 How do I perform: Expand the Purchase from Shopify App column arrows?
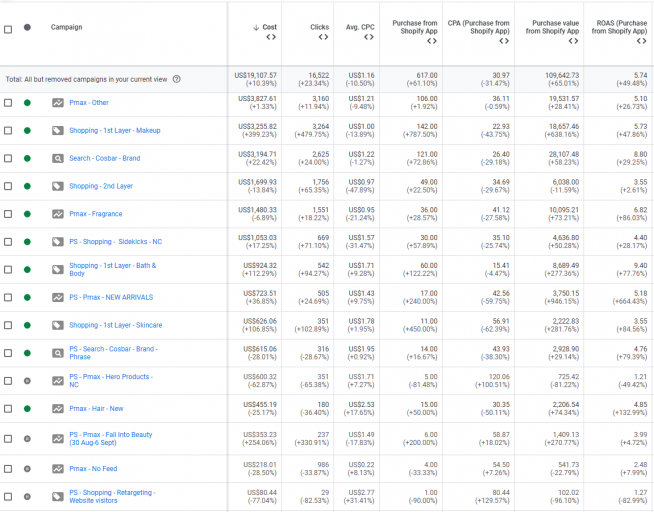pos(432,41)
